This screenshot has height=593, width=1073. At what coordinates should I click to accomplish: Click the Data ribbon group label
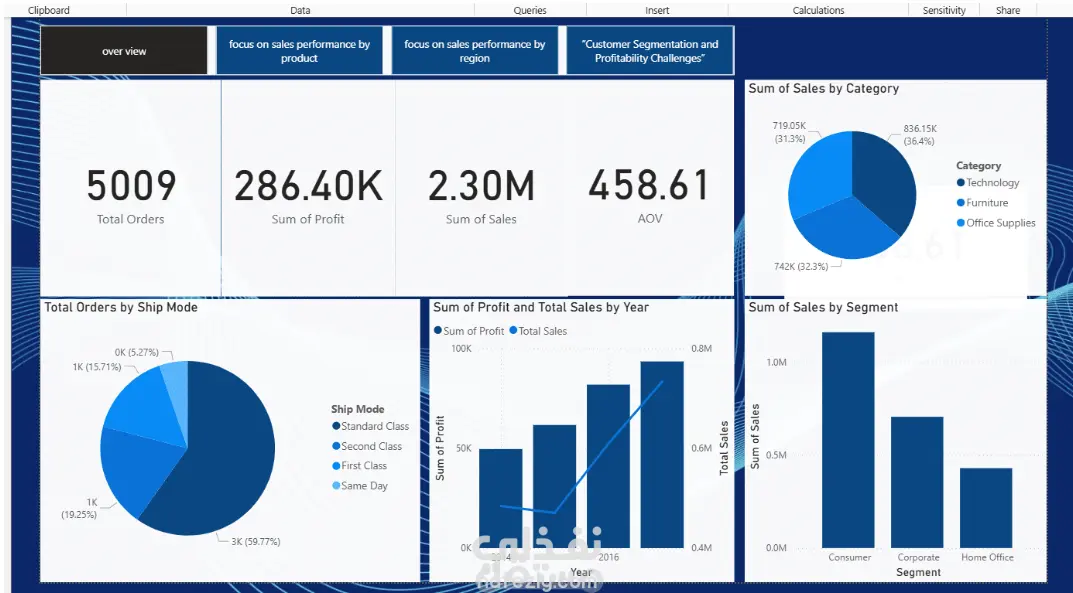point(300,10)
